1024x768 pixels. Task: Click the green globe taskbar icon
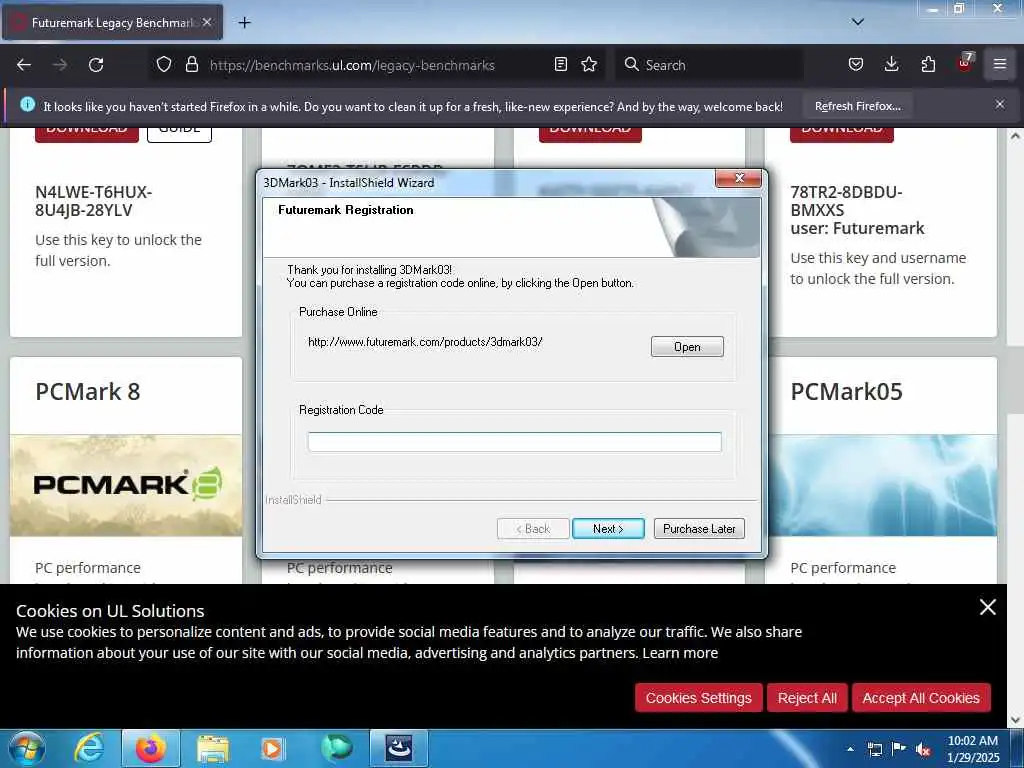coord(336,748)
